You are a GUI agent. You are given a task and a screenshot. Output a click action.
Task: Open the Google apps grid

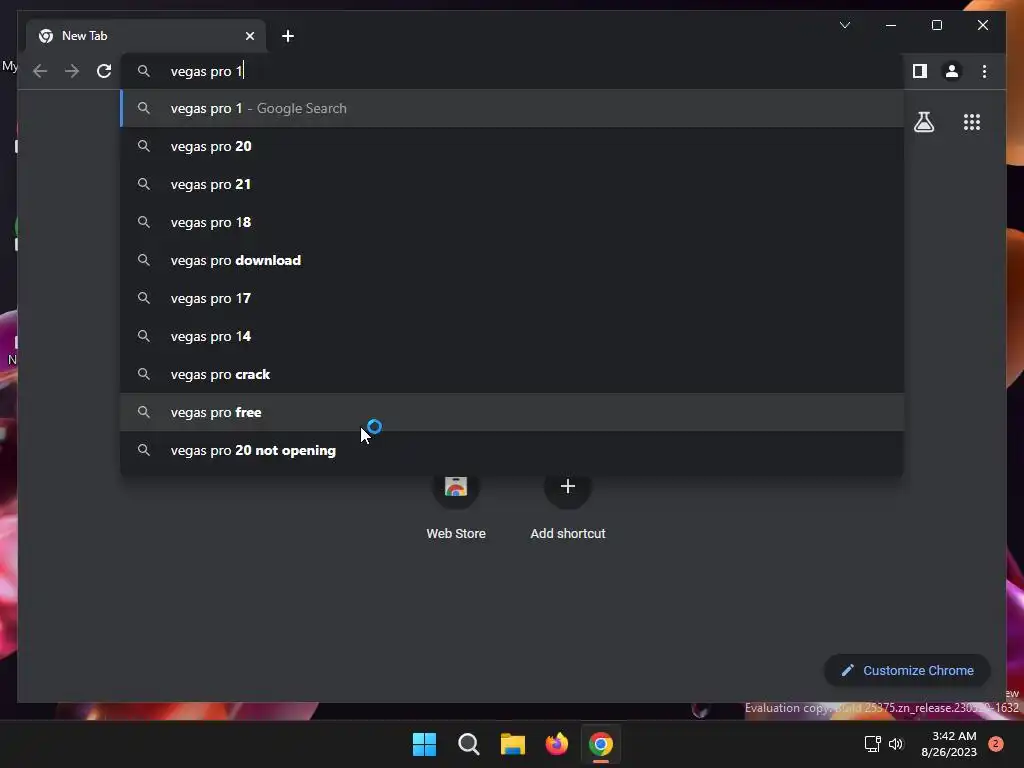pyautogui.click(x=972, y=122)
